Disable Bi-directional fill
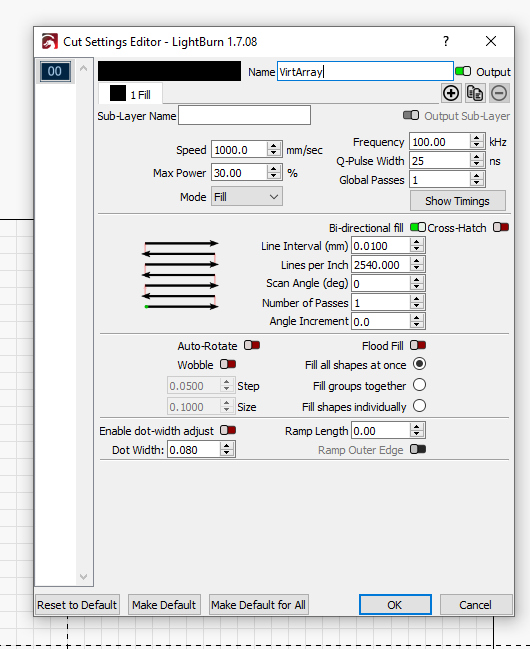This screenshot has width=530, height=649. click(417, 227)
